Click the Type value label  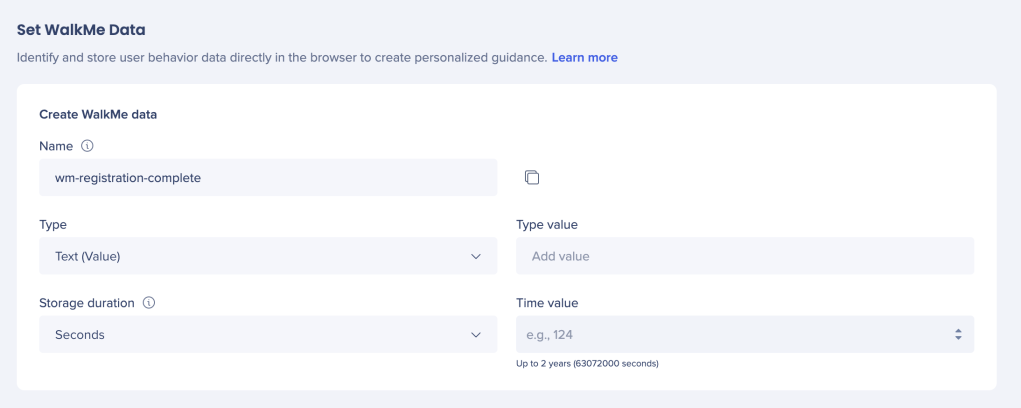click(546, 225)
